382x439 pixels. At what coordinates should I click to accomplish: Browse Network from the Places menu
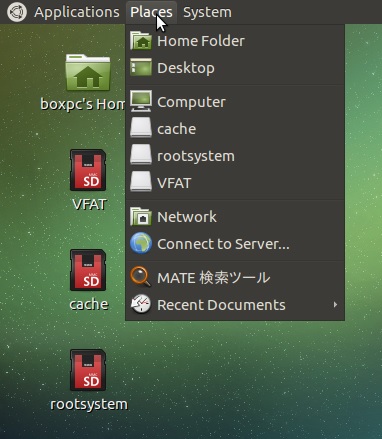[x=235, y=217]
